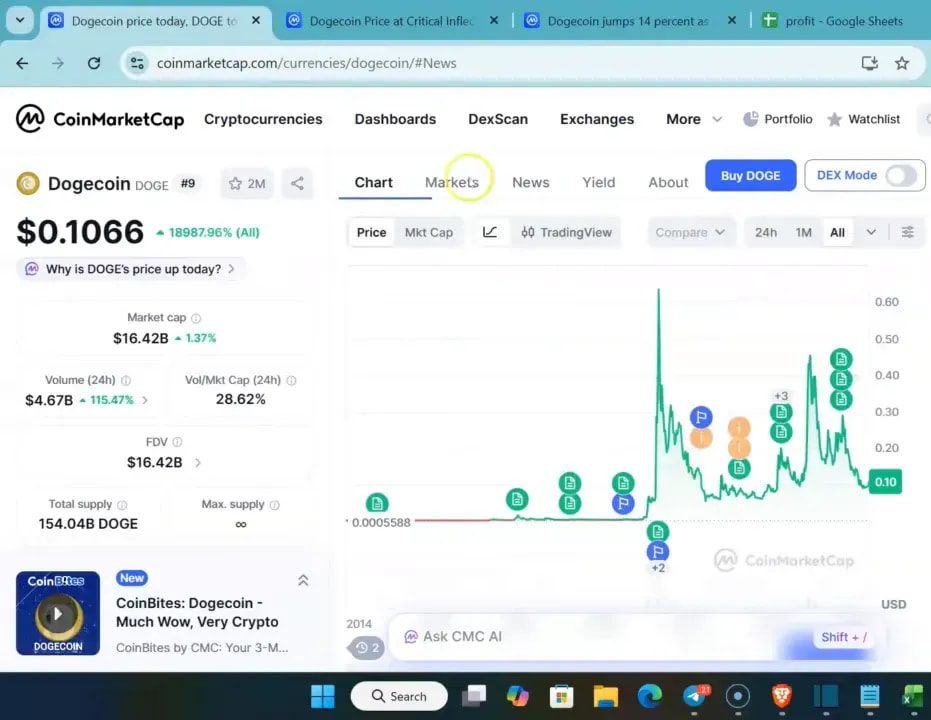Click the history clock badge showing 2
Screen dimensions: 931x720
tap(366, 648)
